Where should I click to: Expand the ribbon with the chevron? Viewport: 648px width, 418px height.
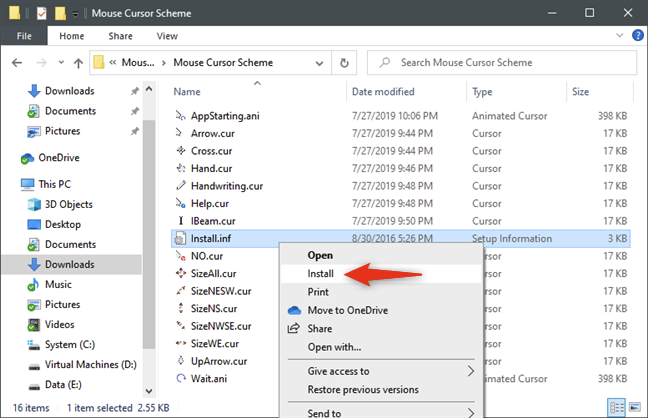click(x=619, y=35)
